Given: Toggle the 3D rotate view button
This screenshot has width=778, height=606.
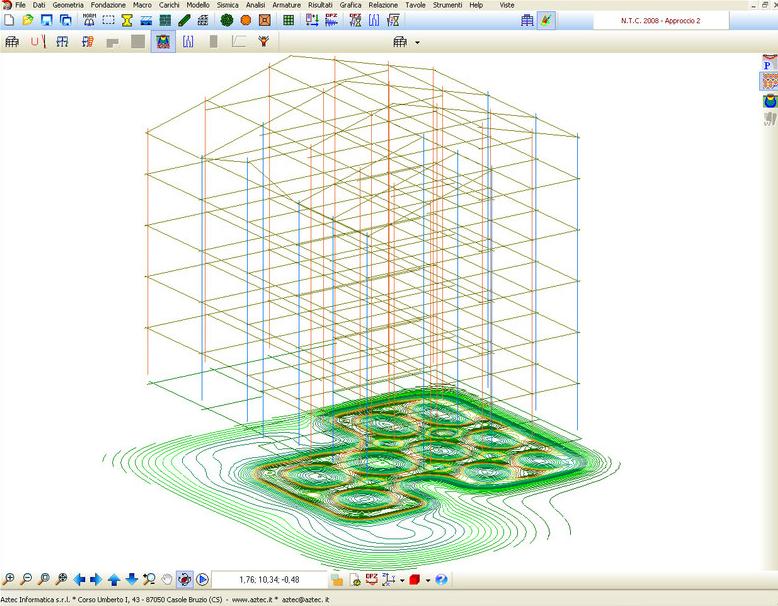Looking at the screenshot, I should tap(184, 579).
